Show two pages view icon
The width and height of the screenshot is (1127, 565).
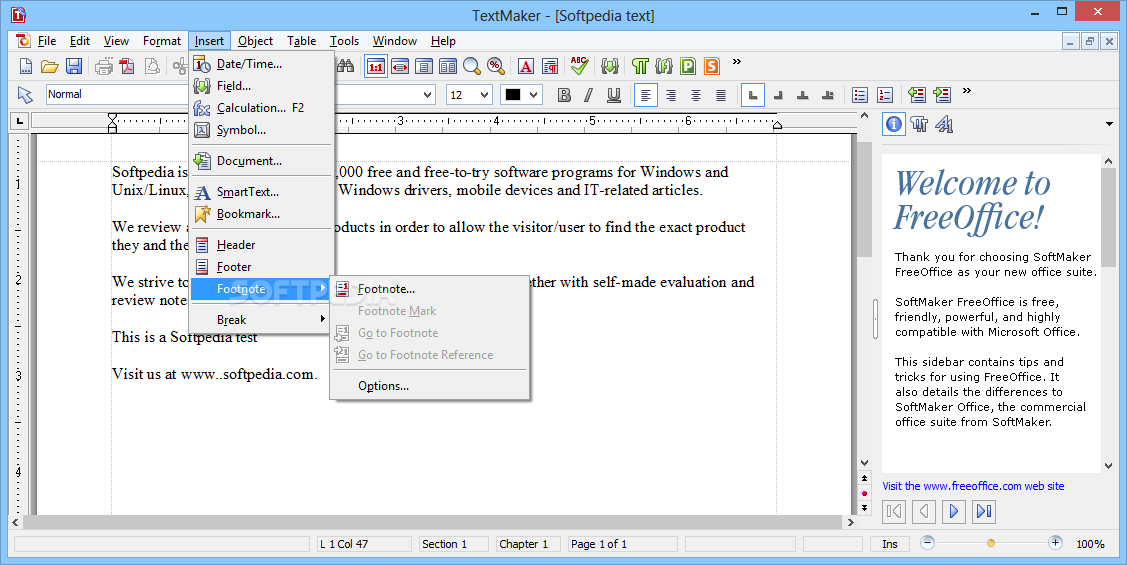click(x=448, y=67)
